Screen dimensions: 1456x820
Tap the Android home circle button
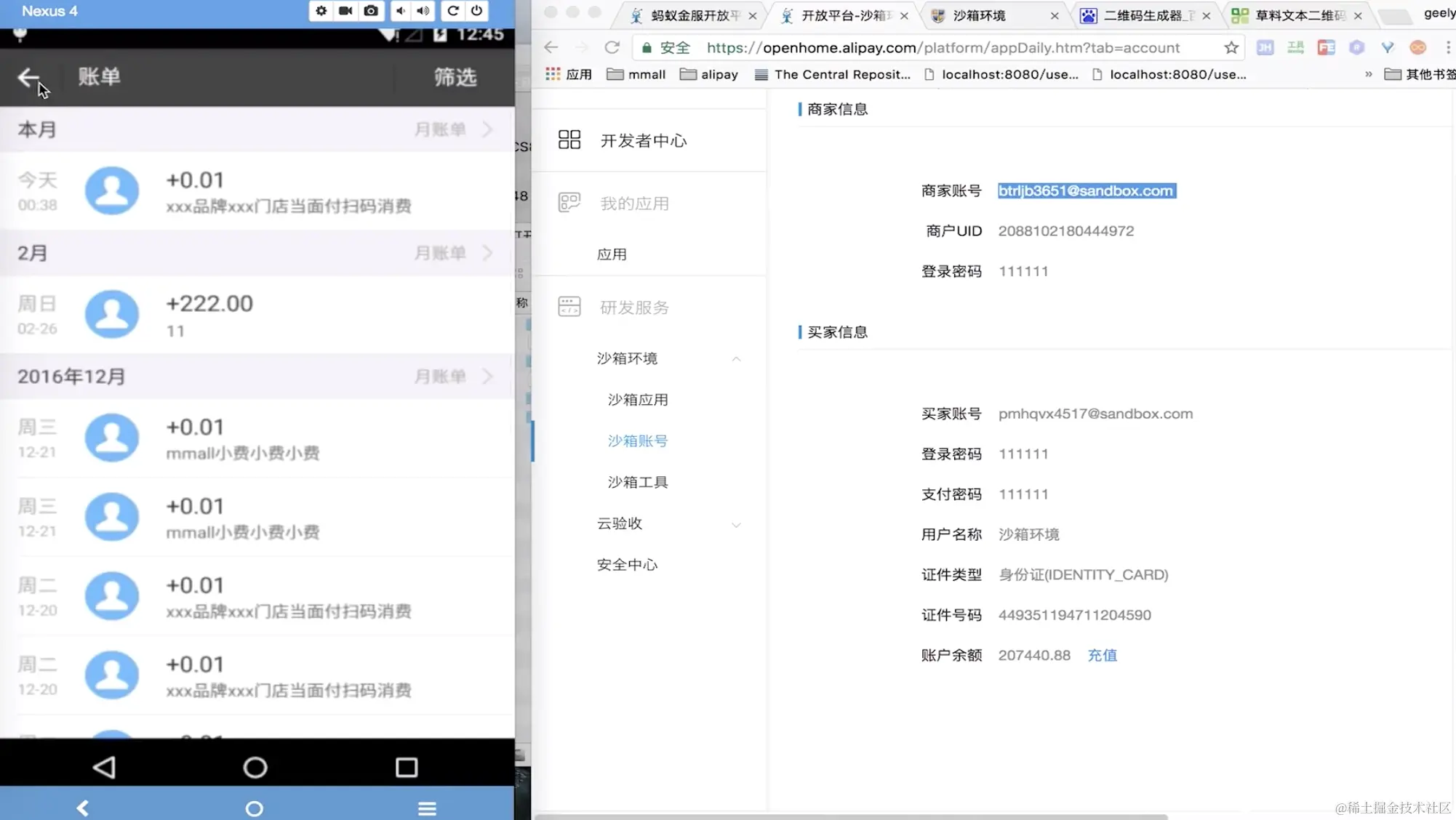tap(255, 767)
